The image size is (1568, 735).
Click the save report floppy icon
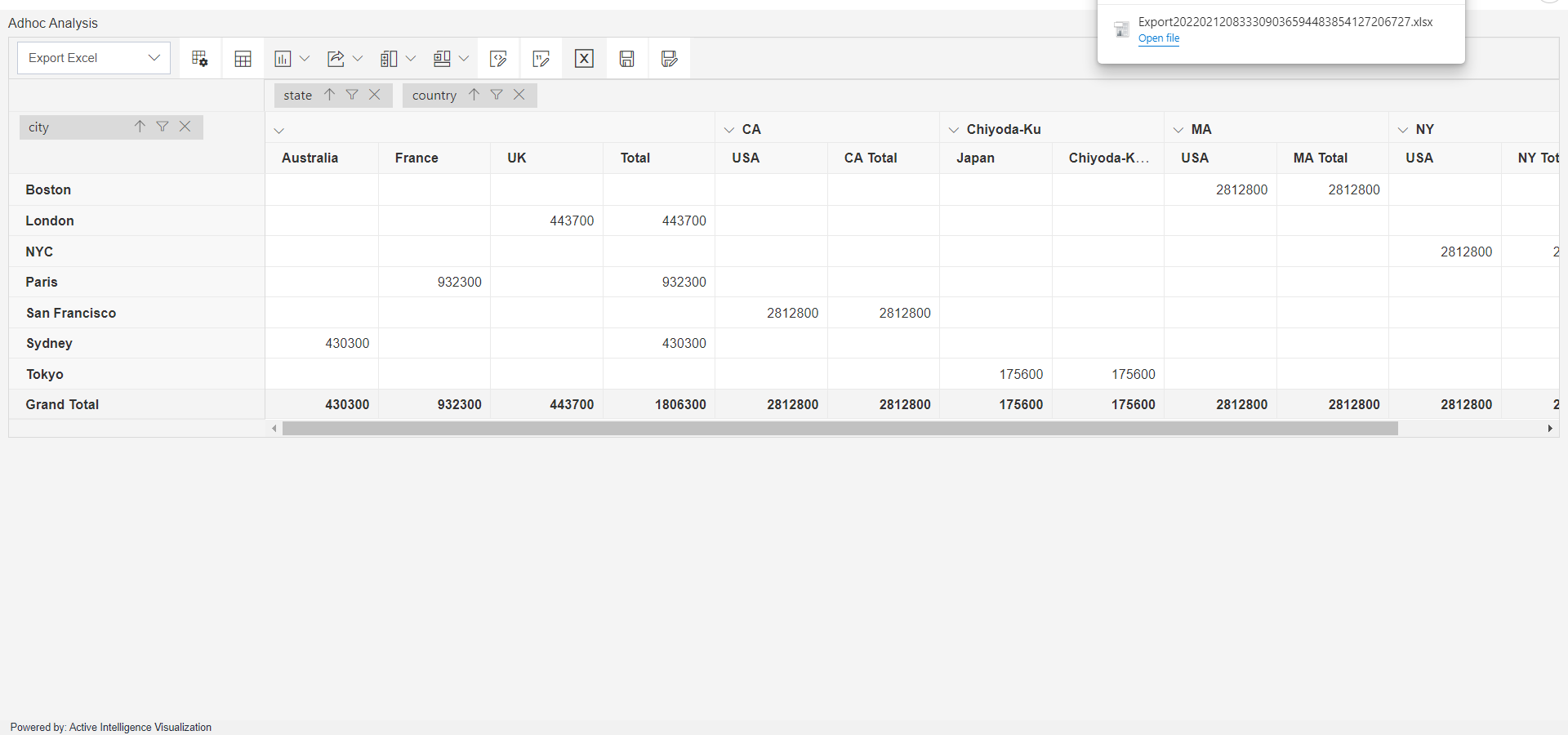pyautogui.click(x=627, y=58)
